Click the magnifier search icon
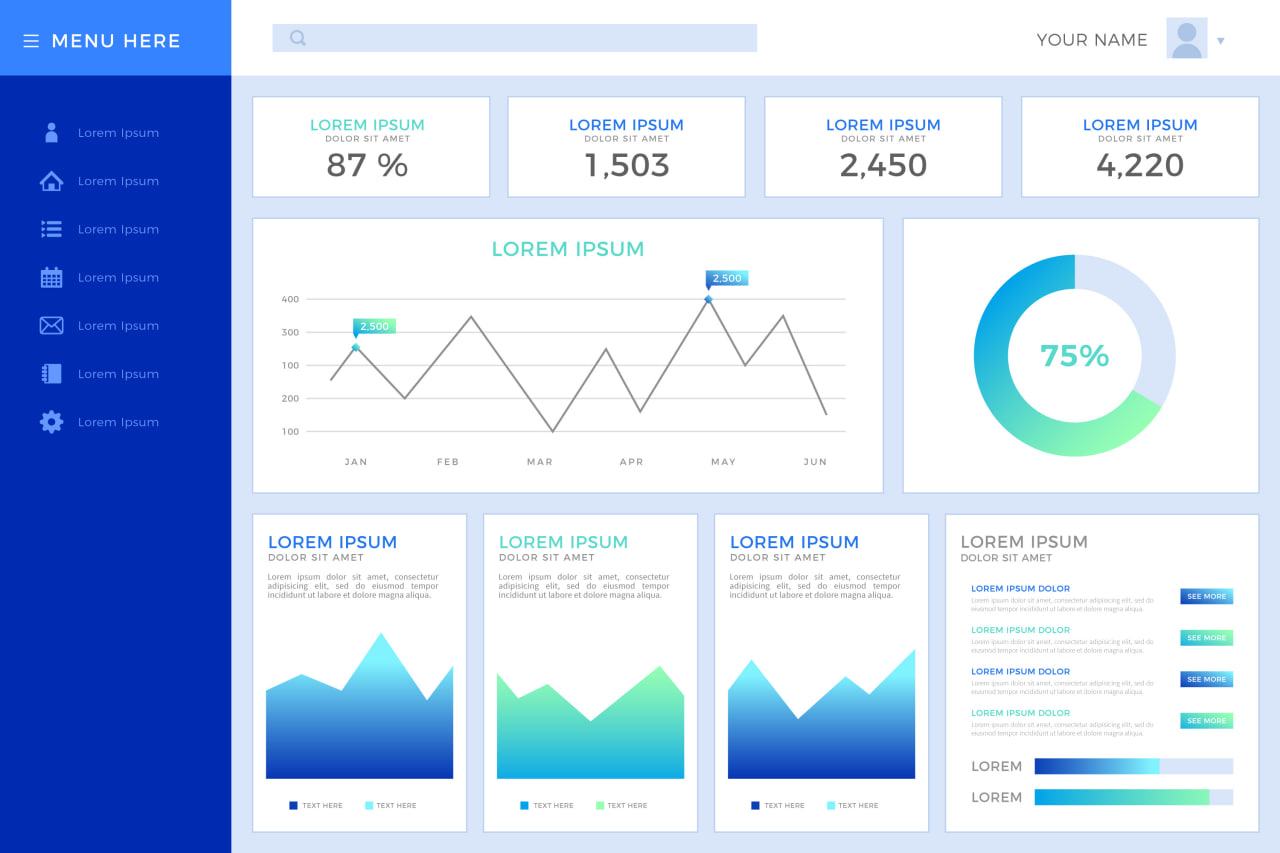The image size is (1280, 853). 297,38
